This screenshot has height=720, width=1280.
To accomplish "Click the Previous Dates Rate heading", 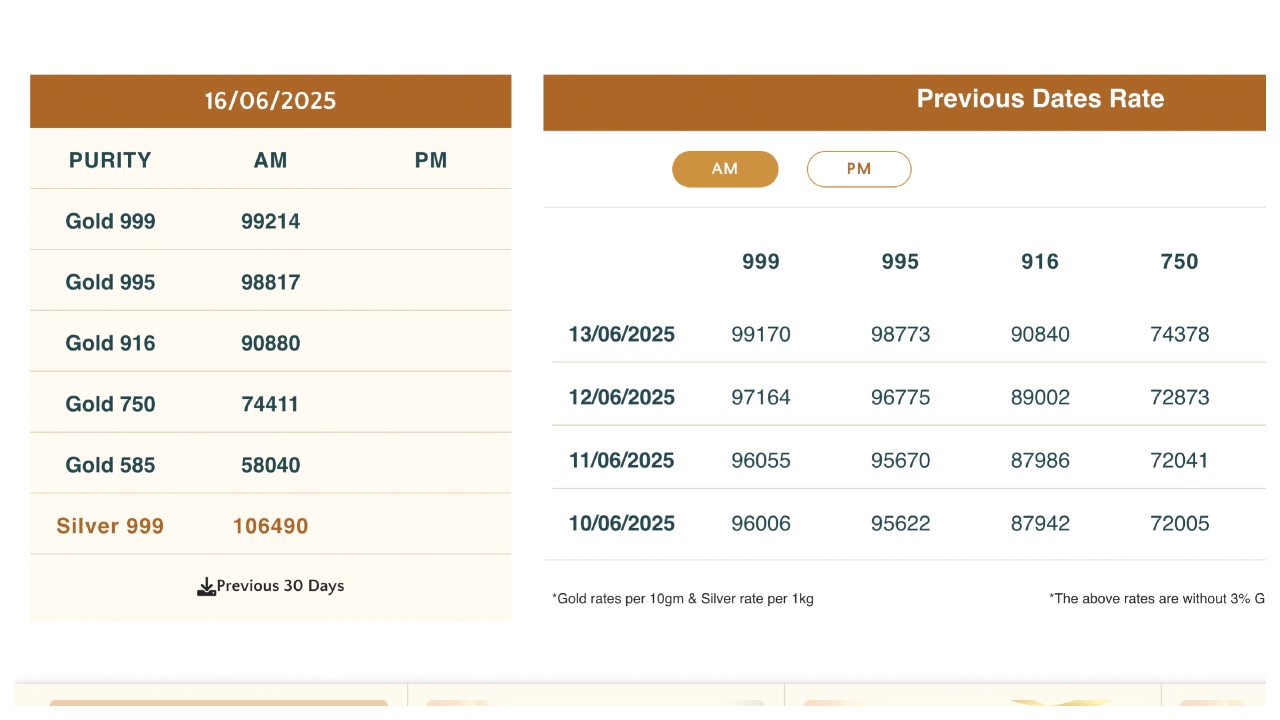I will (1040, 99).
